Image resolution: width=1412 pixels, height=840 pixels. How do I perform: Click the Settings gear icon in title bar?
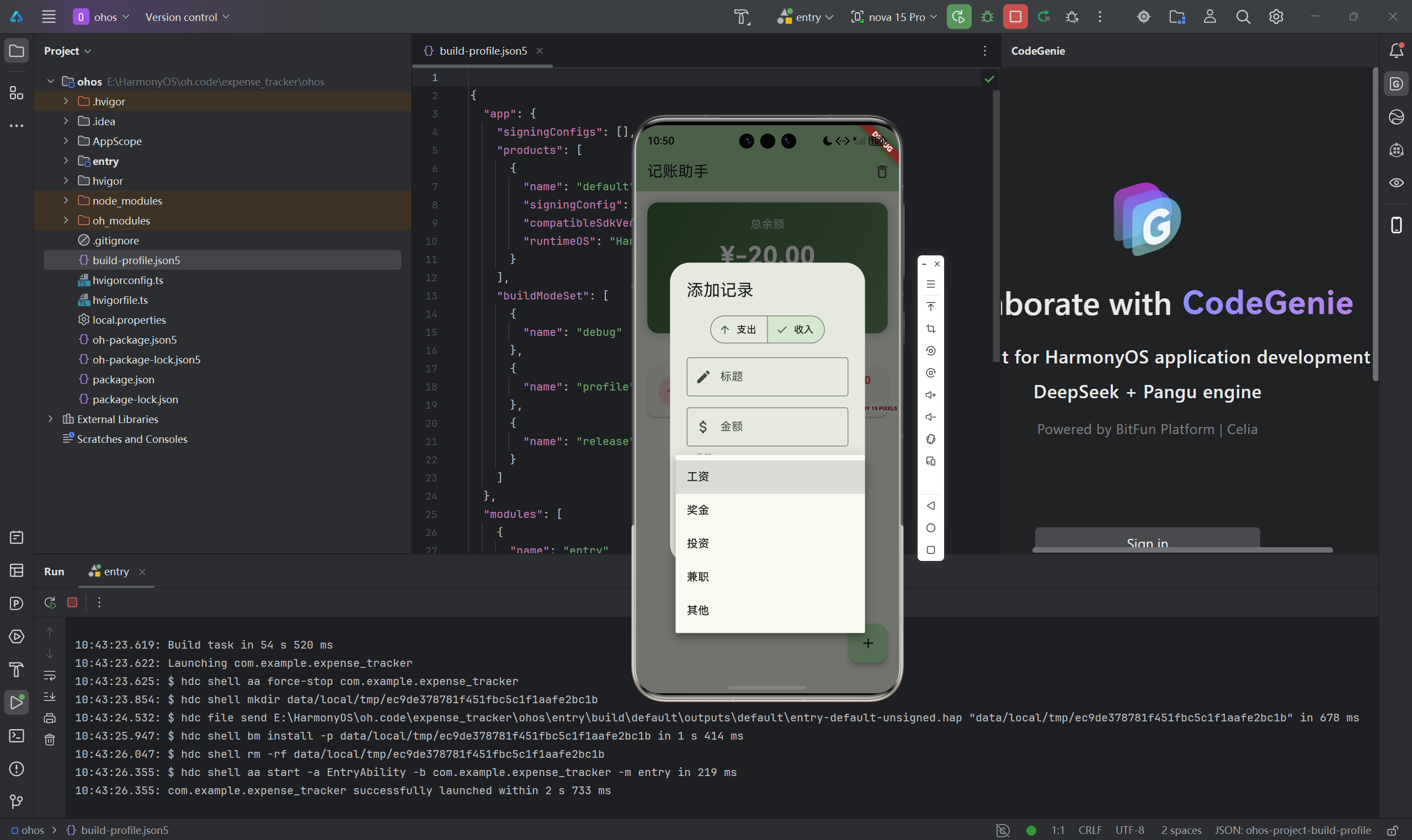tap(1276, 17)
